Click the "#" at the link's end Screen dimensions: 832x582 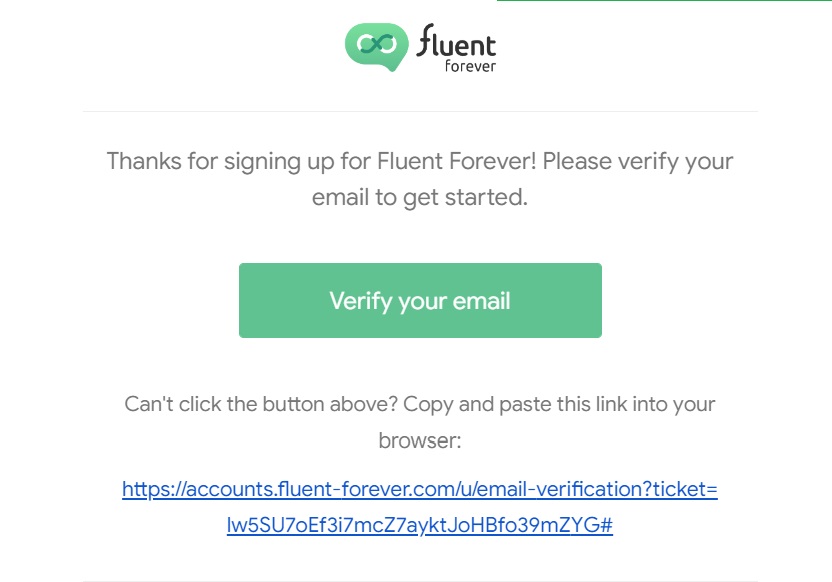click(607, 525)
